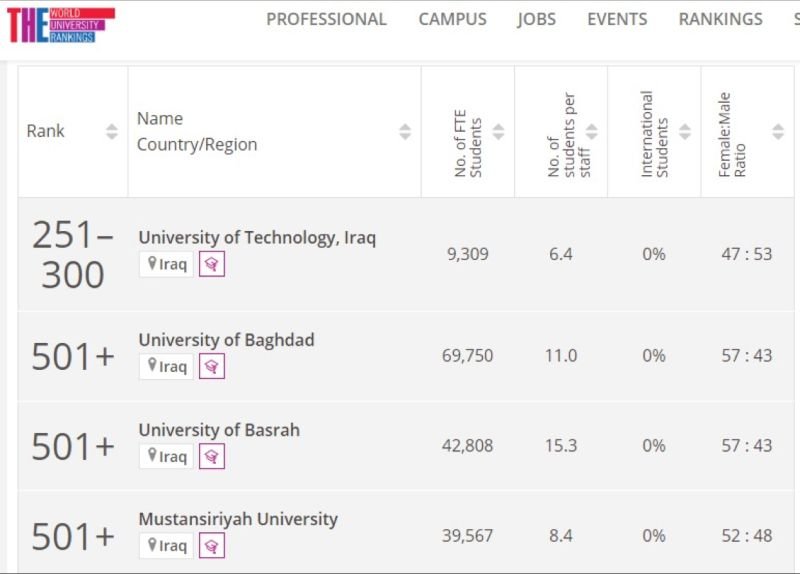Screen dimensions: 800x574
Task: Click graduation cap icon beside University of Basrah
Action: click(x=211, y=456)
